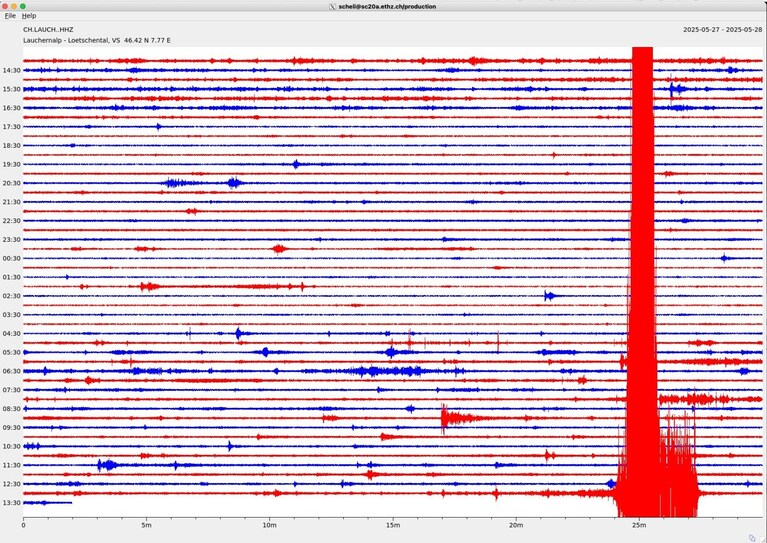Click the red close window button
Screen dimensions: 767x543
4,6
